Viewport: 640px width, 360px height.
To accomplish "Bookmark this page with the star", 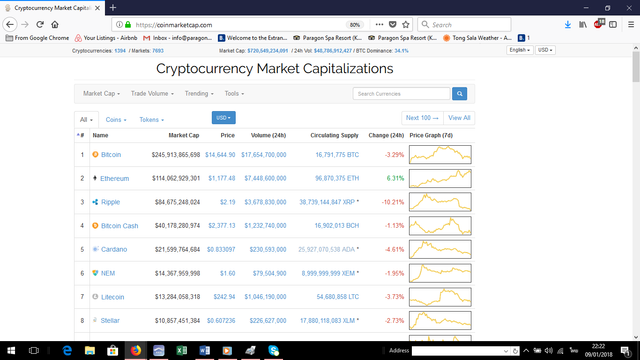I will pos(406,24).
